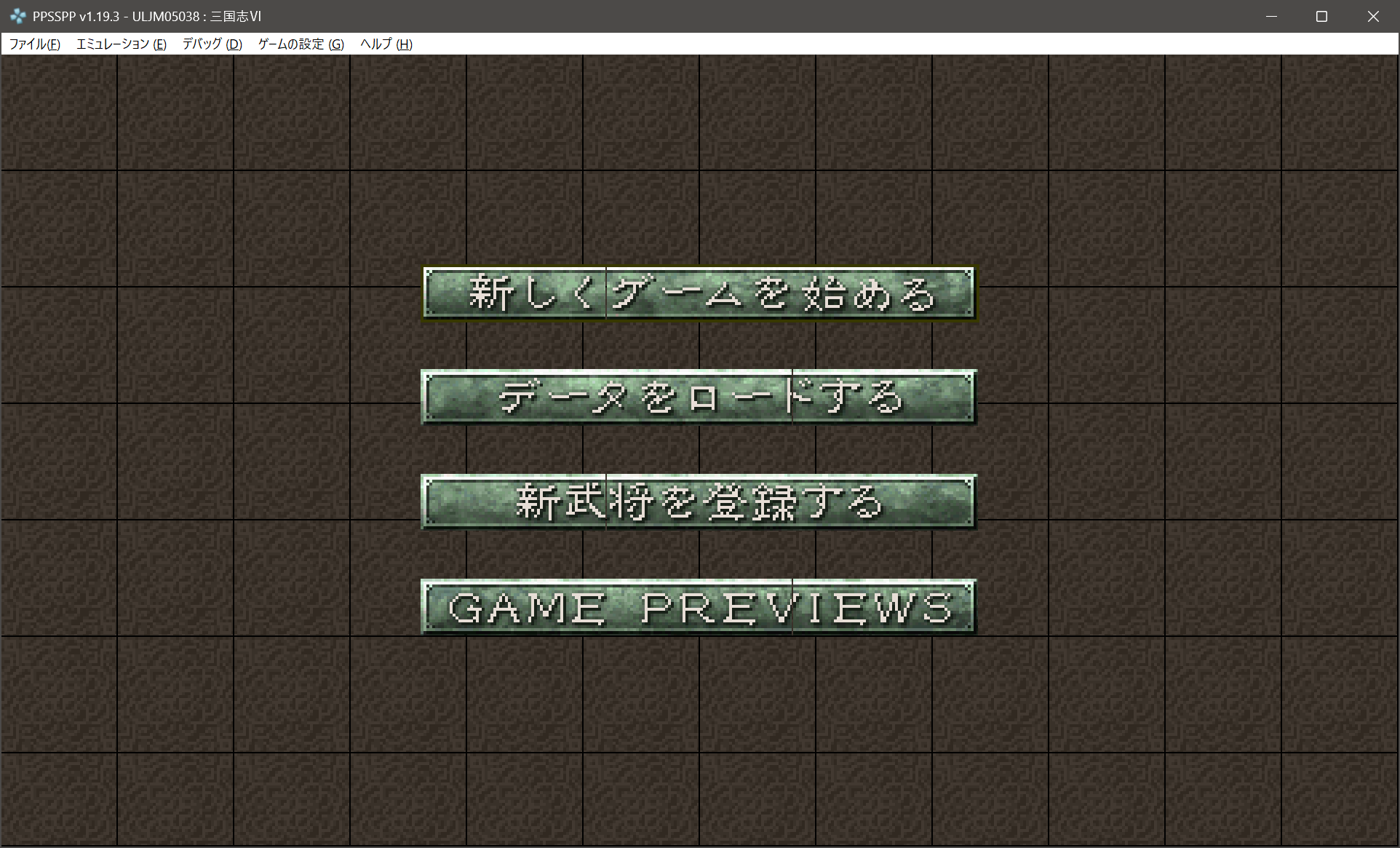Select 新しくゲームを始める to start a new game
This screenshot has width=1400, height=848.
[699, 293]
